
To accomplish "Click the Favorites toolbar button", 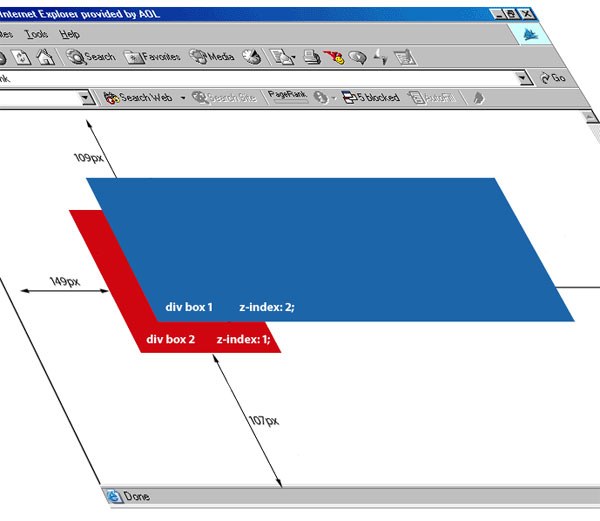I will (153, 57).
